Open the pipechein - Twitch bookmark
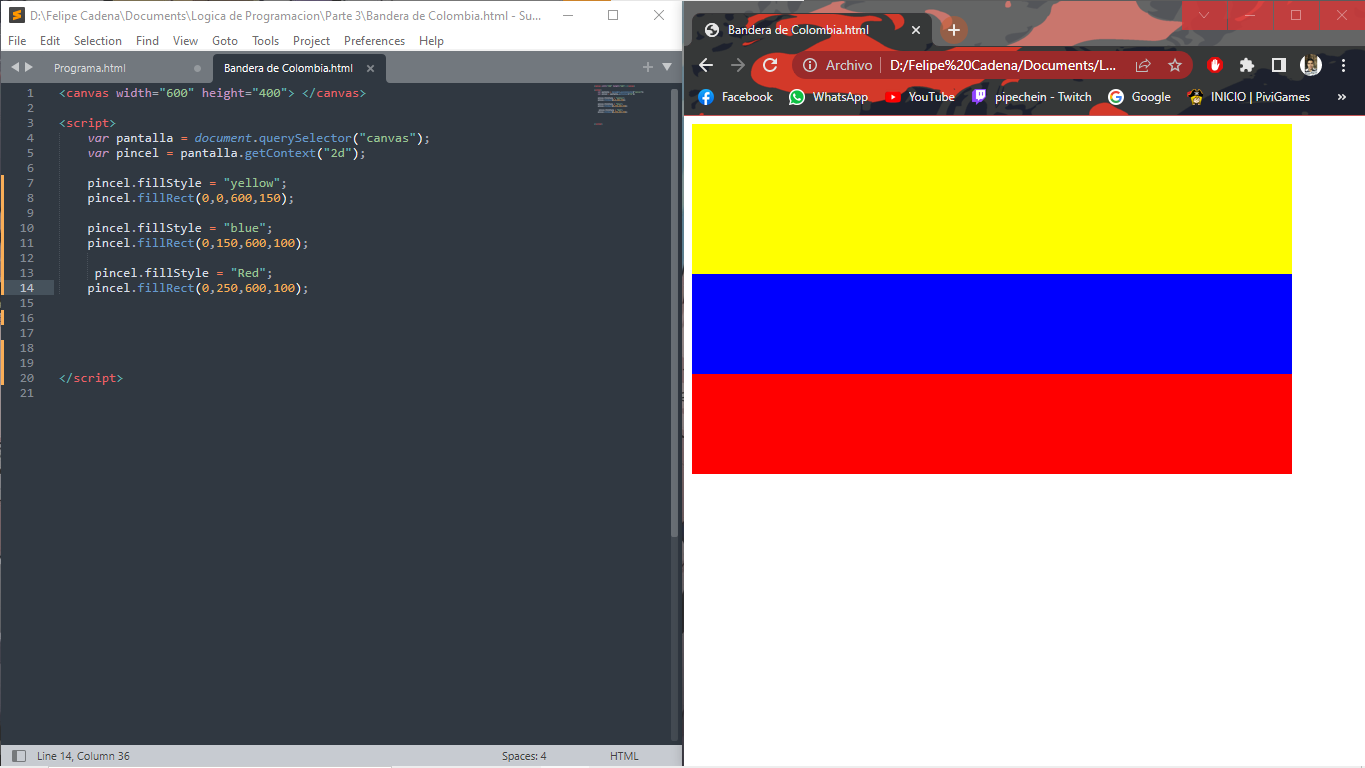This screenshot has height=768, width=1365. pyautogui.click(x=1032, y=97)
